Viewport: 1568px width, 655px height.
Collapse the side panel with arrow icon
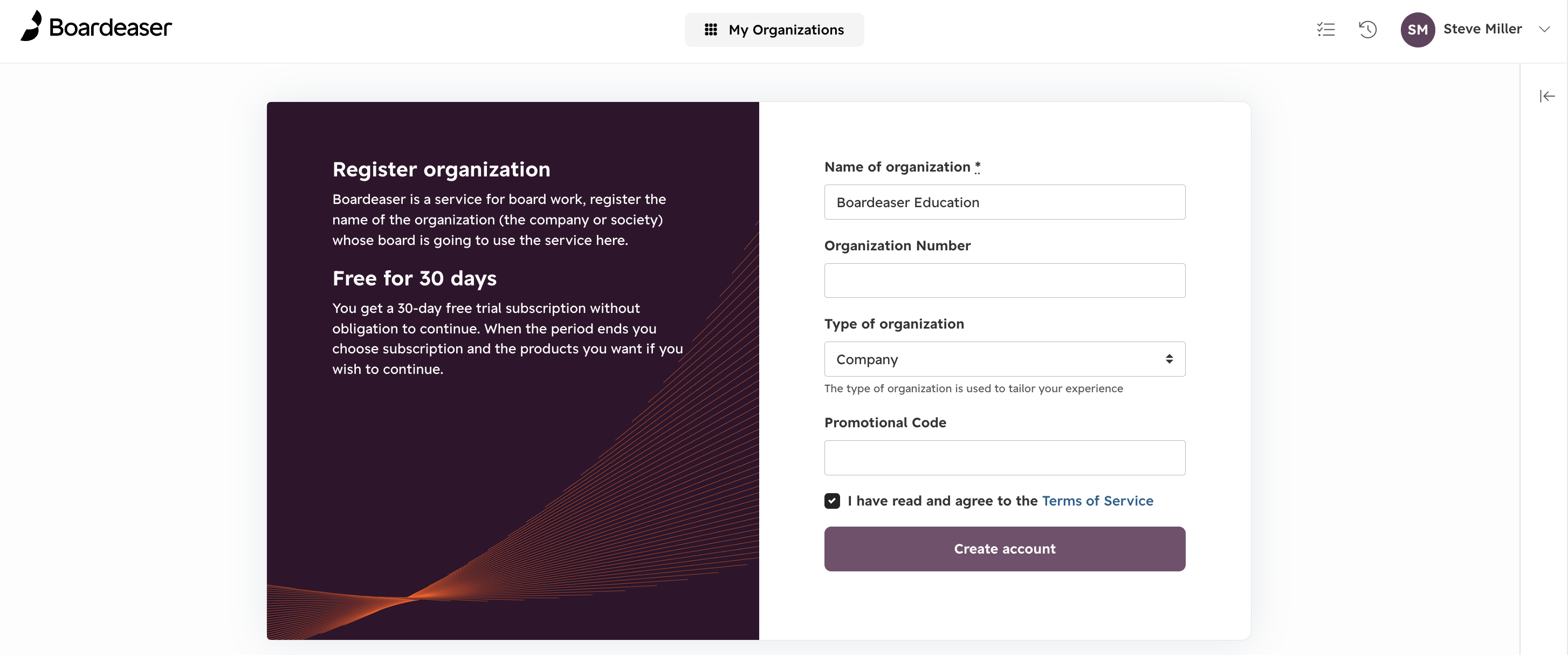coord(1546,95)
